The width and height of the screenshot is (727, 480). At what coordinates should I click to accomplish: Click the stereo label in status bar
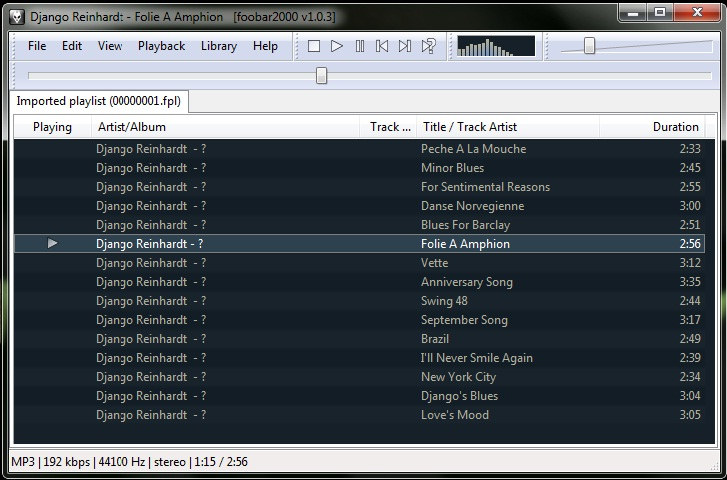click(170, 462)
